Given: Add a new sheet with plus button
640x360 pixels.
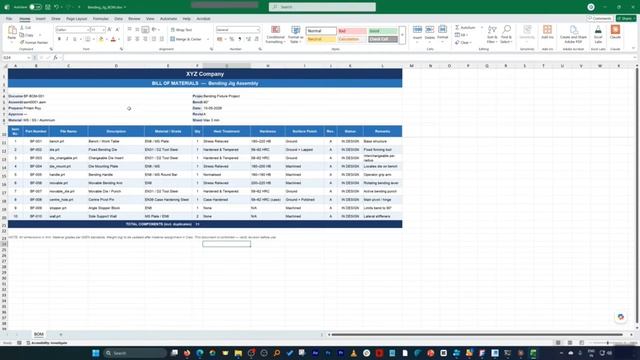Looking at the screenshot, I should [61, 335].
